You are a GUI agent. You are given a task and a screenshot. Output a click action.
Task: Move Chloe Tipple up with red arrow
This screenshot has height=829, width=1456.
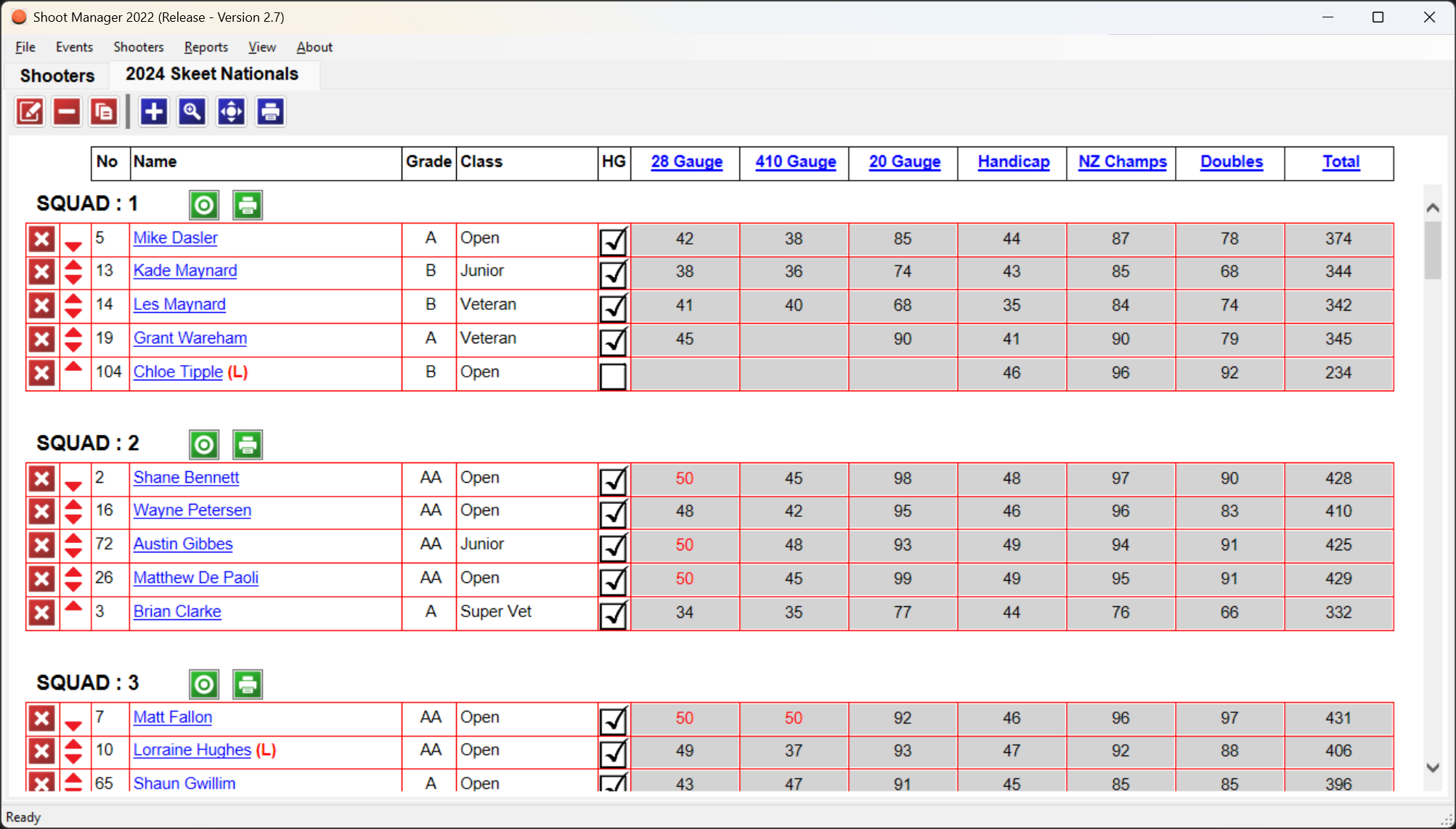[x=73, y=366]
